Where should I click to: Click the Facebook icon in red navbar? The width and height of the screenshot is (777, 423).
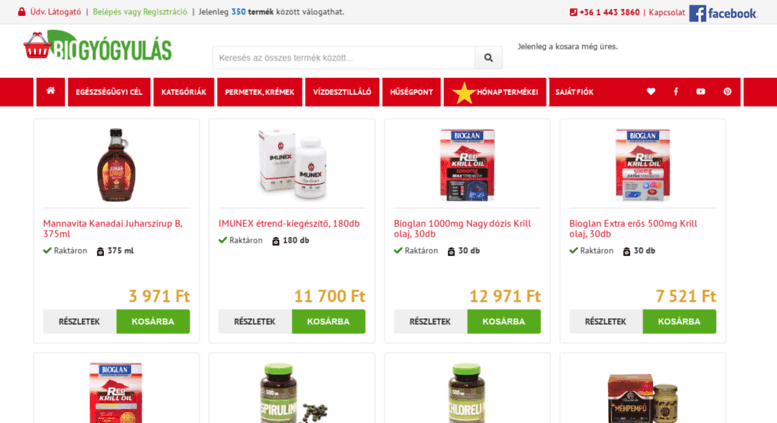coord(675,92)
